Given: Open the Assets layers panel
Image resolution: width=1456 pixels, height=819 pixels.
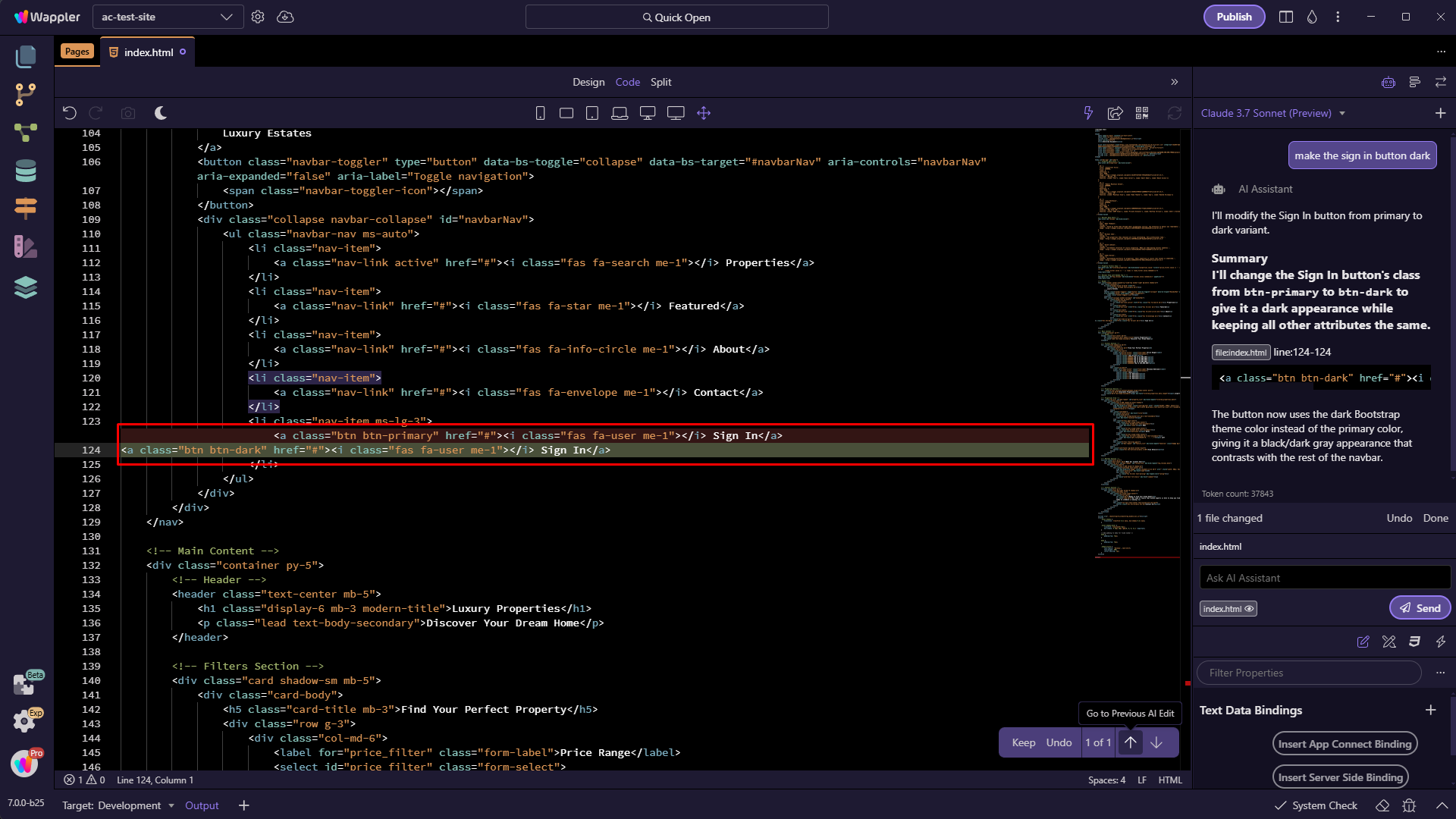Looking at the screenshot, I should coord(26,287).
